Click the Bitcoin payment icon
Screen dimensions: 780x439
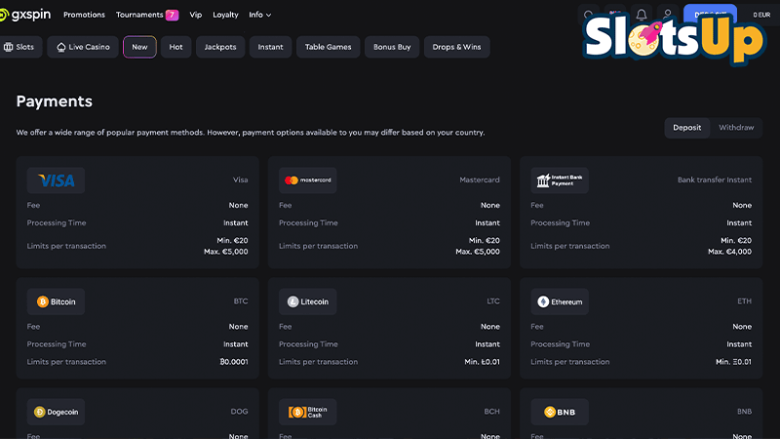(56, 302)
